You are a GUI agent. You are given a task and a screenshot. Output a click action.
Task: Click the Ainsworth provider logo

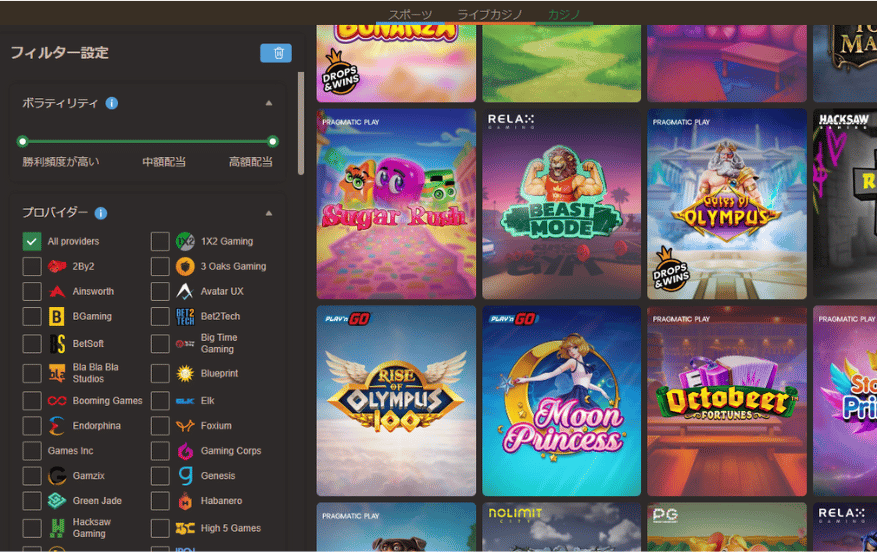click(57, 291)
